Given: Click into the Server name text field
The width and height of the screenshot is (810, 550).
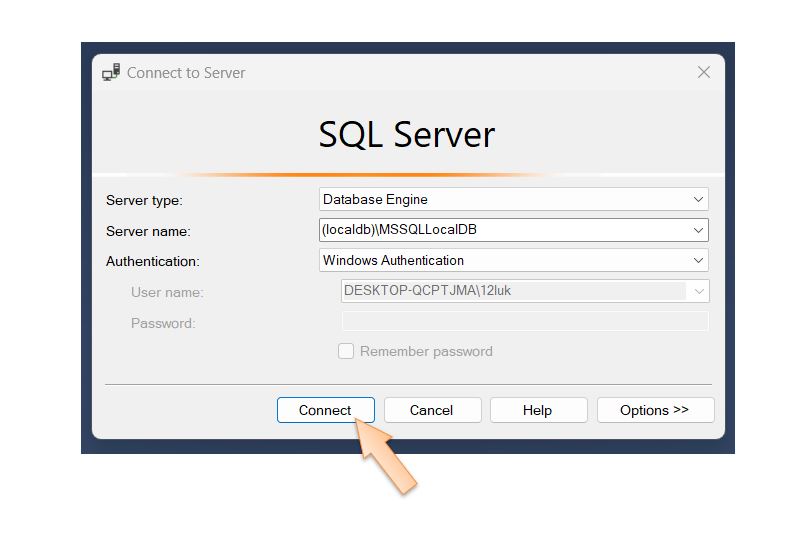Looking at the screenshot, I should click(x=500, y=230).
